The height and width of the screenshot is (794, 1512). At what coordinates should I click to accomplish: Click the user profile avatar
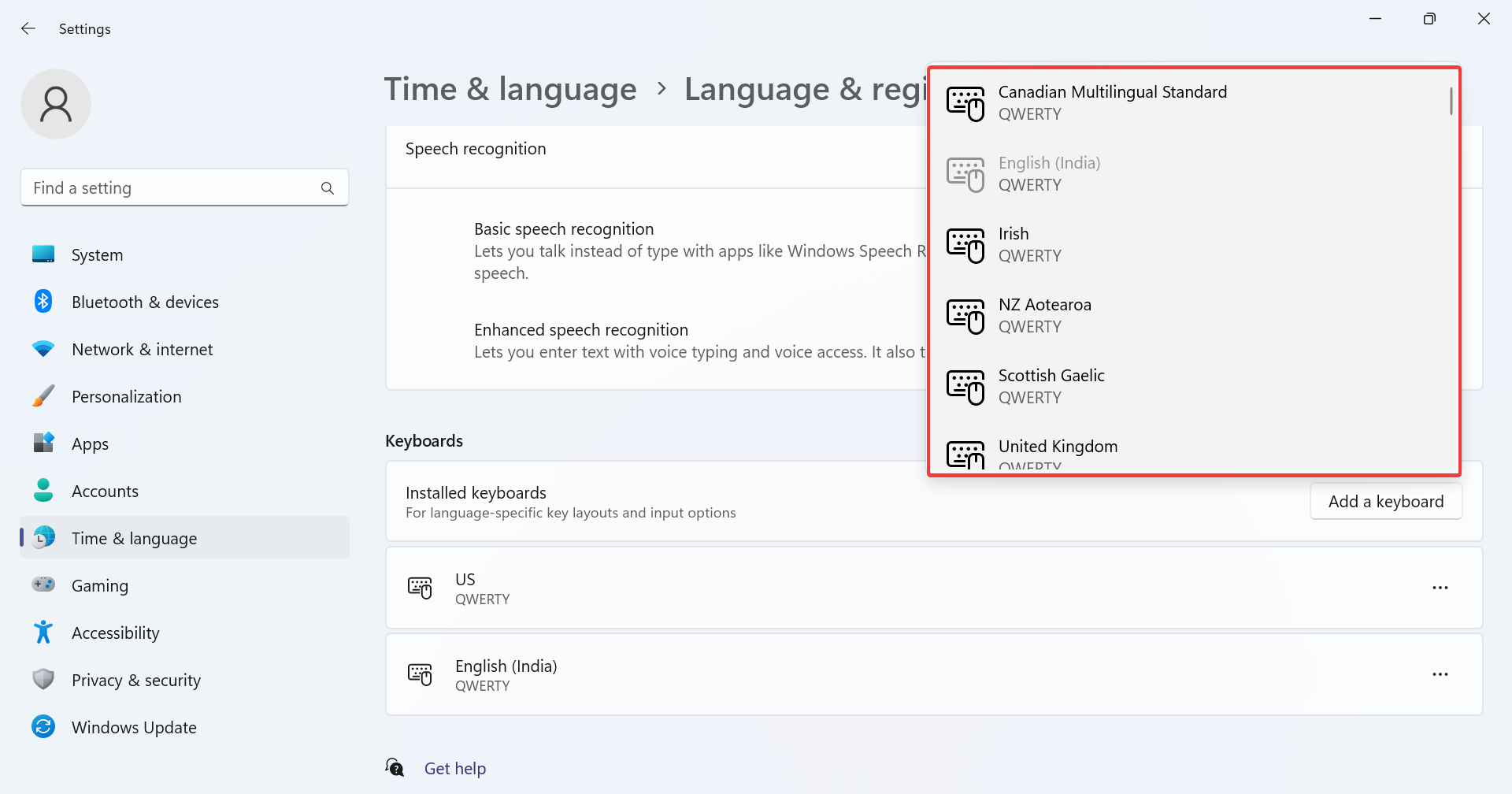tap(55, 103)
